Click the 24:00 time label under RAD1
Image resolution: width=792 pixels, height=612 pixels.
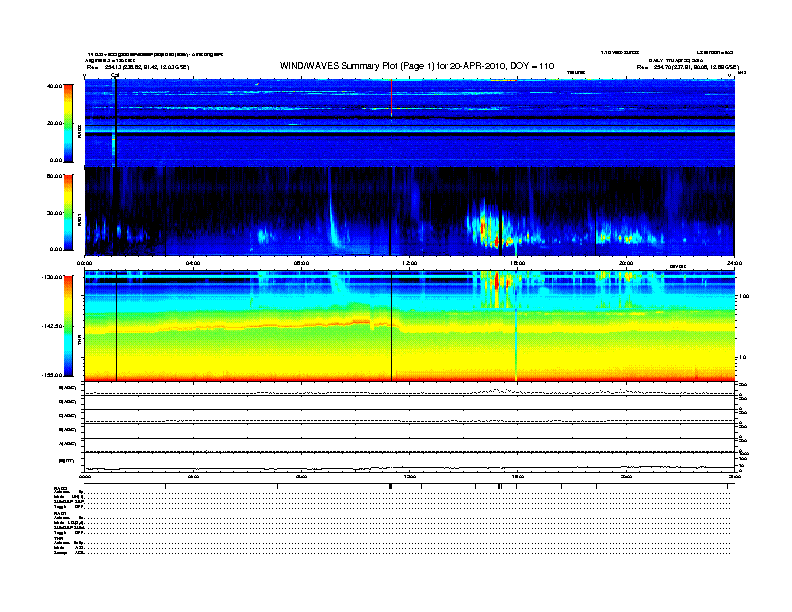pyautogui.click(x=734, y=263)
